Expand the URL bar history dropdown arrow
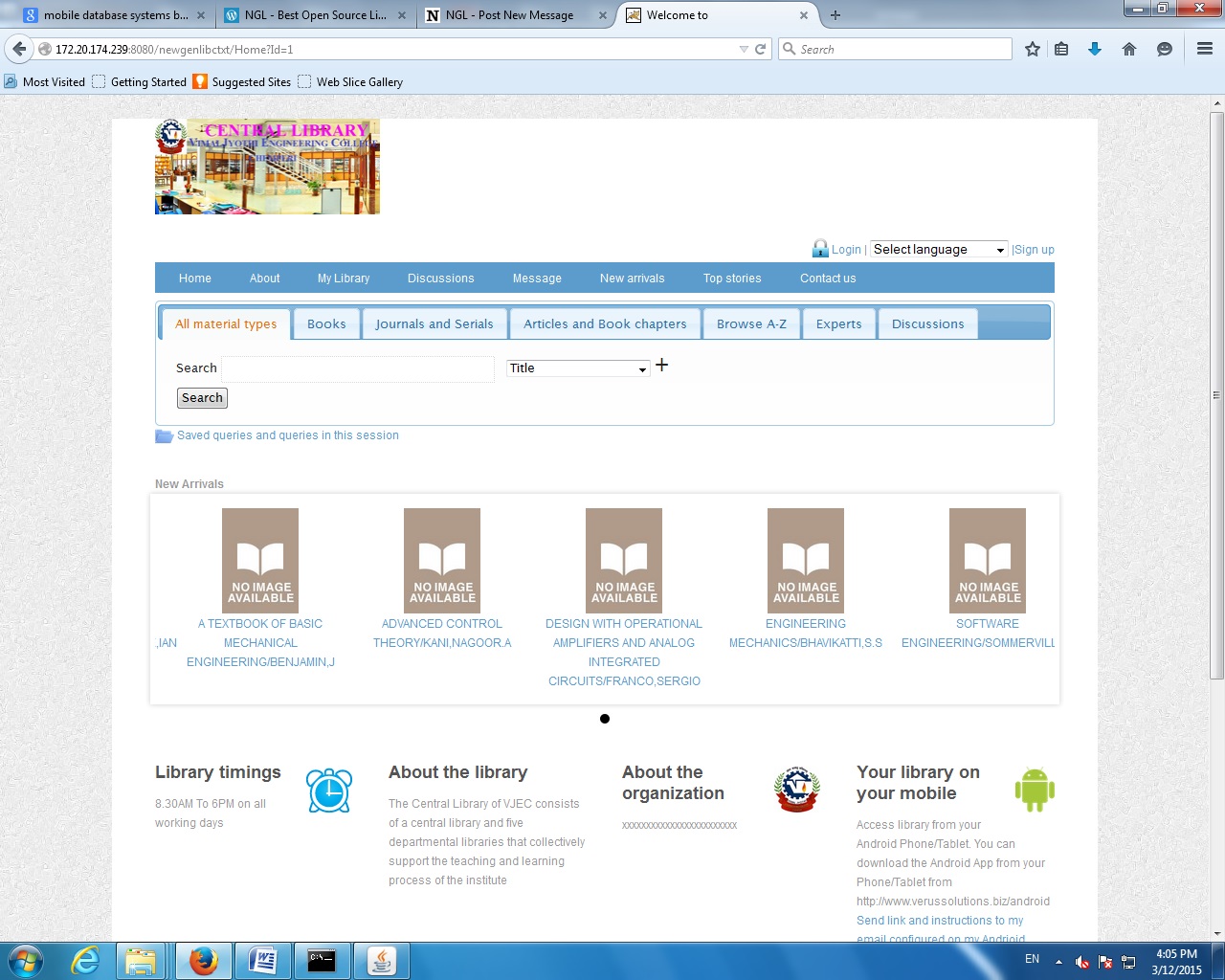Screen dimensions: 1225x980 pyautogui.click(x=744, y=50)
